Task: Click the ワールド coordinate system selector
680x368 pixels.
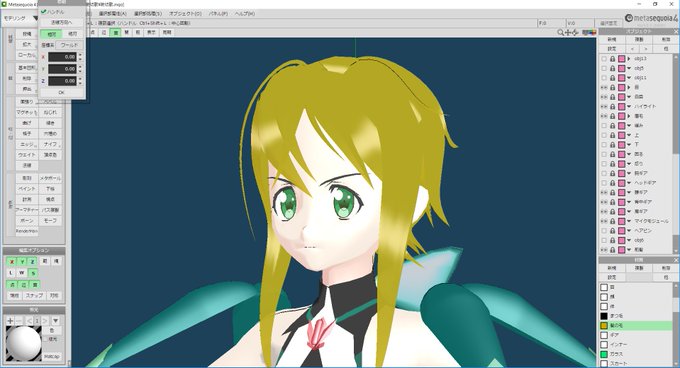Action: 70,45
